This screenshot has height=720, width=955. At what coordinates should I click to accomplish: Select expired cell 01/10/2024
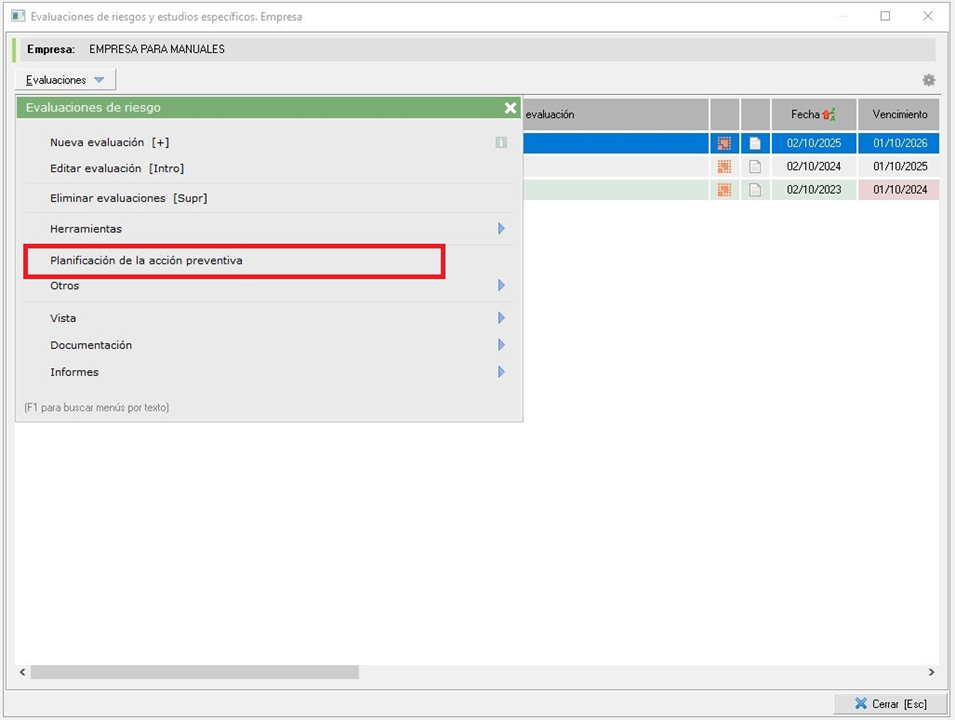click(899, 189)
